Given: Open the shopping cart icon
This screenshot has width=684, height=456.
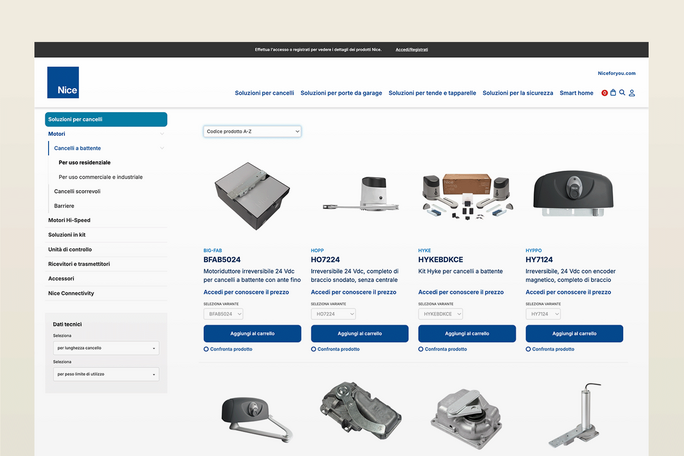Looking at the screenshot, I should click(x=613, y=93).
